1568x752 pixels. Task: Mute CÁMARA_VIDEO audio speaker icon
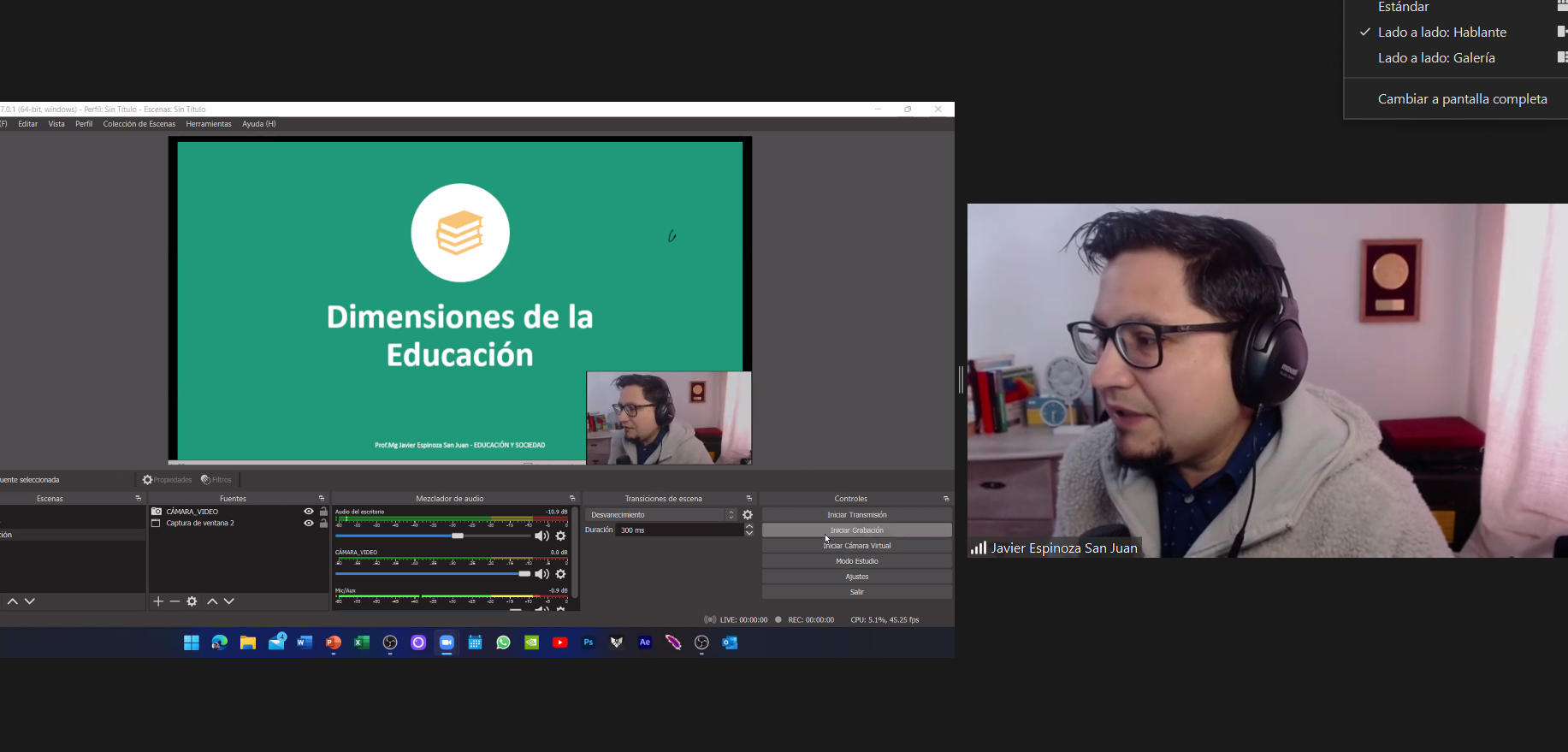[x=541, y=574]
